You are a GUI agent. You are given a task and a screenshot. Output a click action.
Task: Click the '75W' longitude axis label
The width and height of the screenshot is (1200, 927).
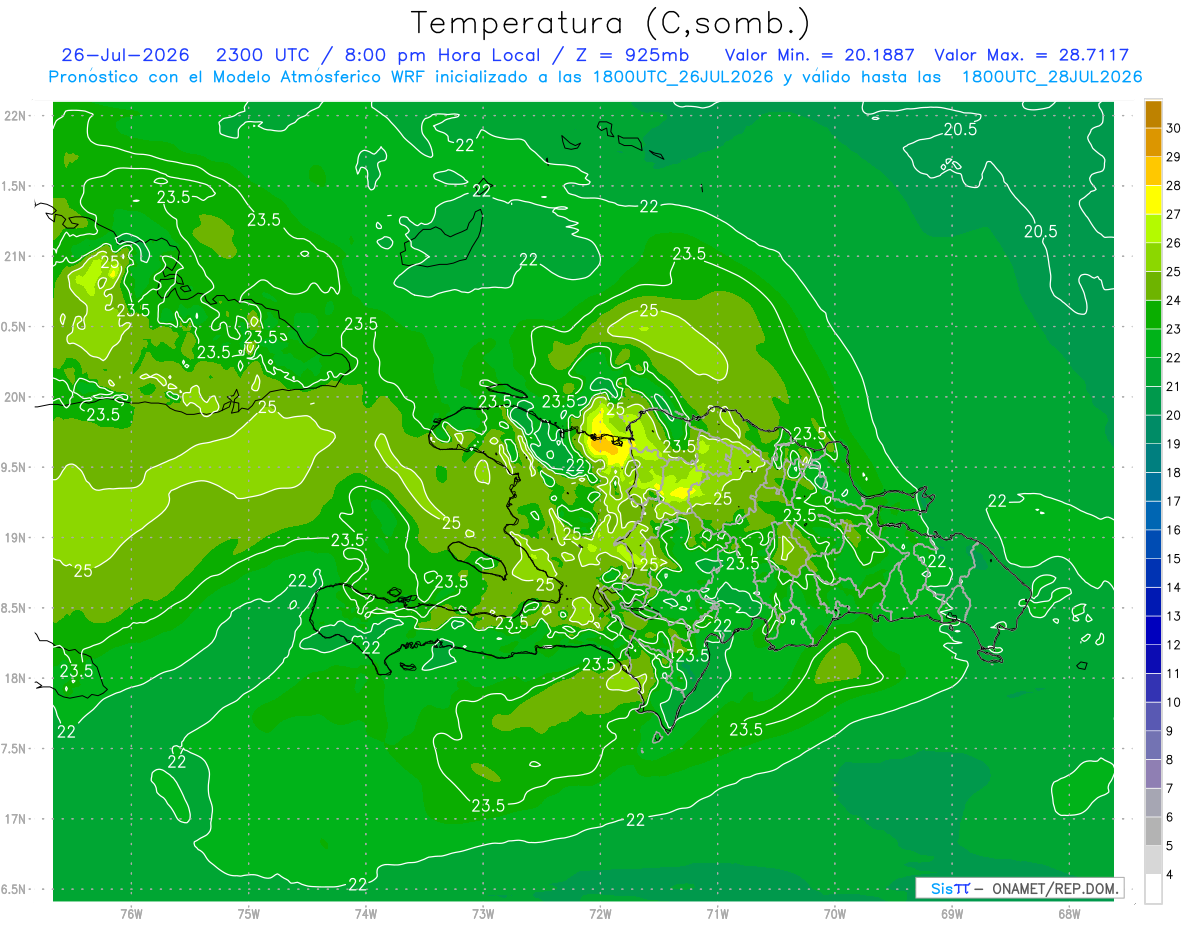click(x=249, y=913)
